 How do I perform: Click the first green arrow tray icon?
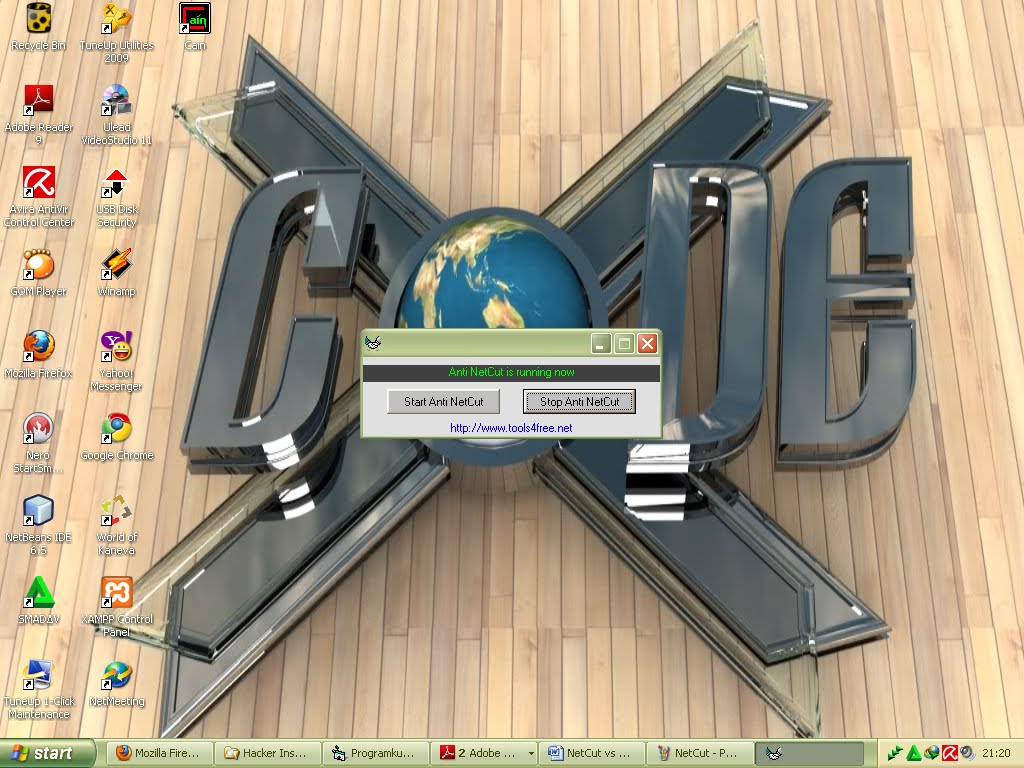click(895, 753)
